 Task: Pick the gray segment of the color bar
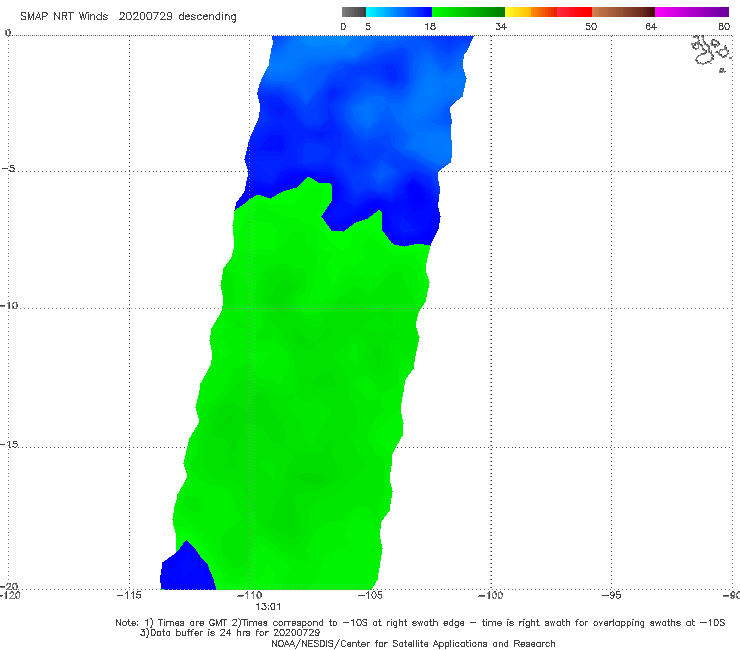tap(353, 12)
